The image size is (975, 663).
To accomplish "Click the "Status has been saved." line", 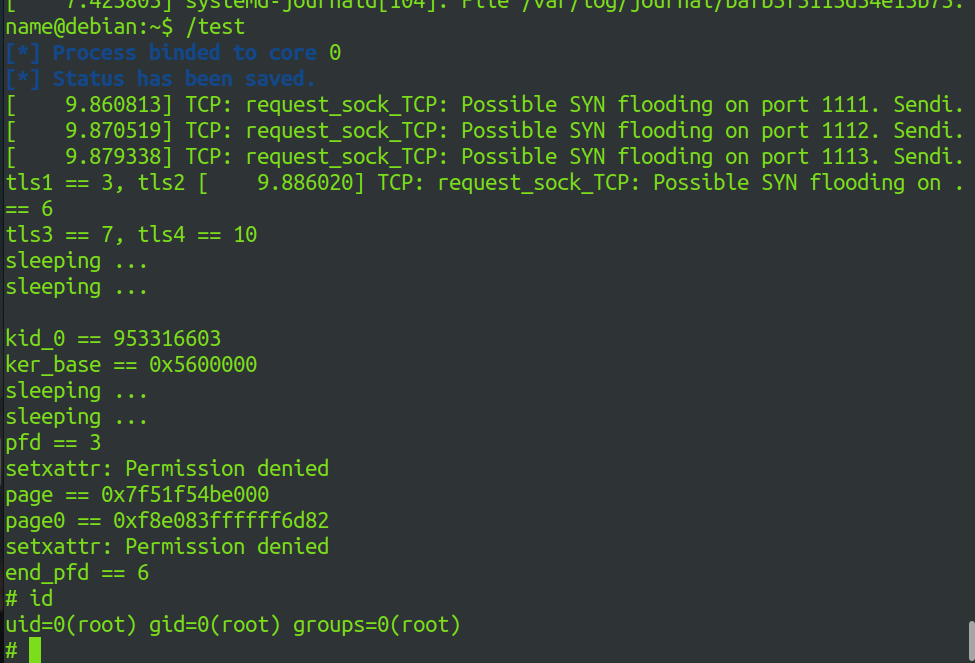I will 161,79.
